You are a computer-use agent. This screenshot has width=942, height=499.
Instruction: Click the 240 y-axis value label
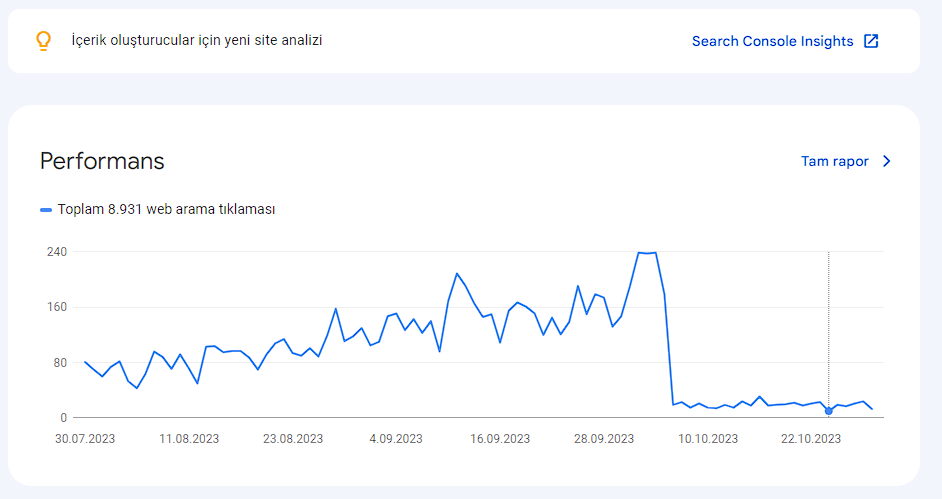[57, 252]
